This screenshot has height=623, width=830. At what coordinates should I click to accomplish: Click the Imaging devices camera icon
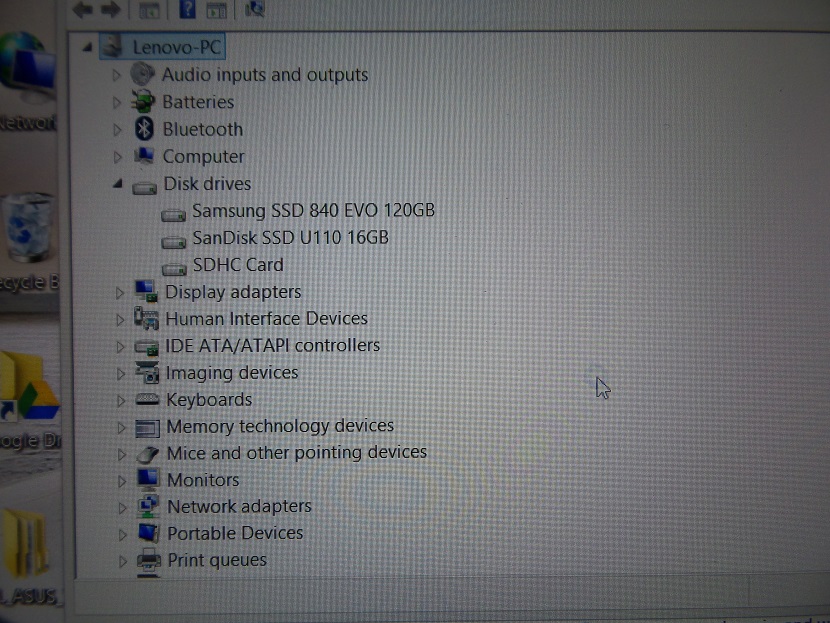pyautogui.click(x=147, y=373)
